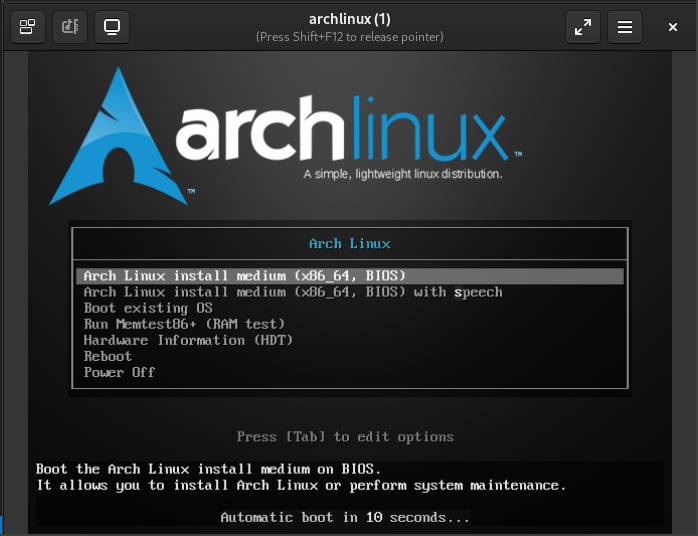Image resolution: width=698 pixels, height=536 pixels.
Task: Click the 'A simple, lightweight linux distribution.' tagline
Action: [x=403, y=174]
